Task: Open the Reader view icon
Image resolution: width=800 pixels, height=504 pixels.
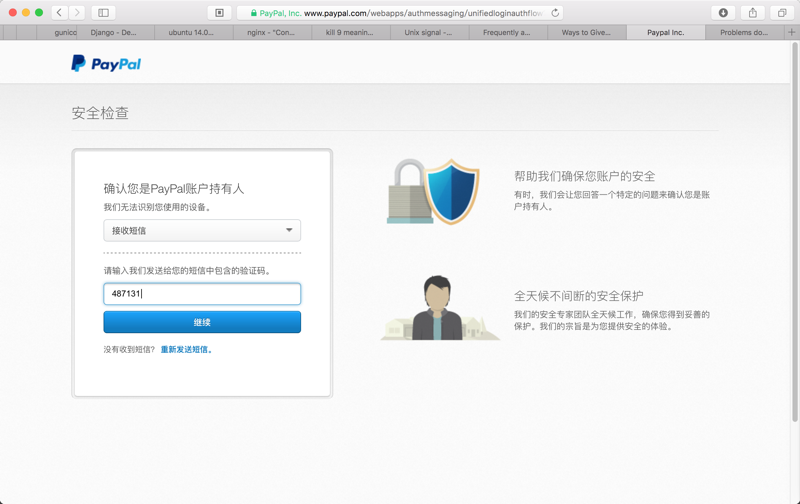Action: coord(219,13)
